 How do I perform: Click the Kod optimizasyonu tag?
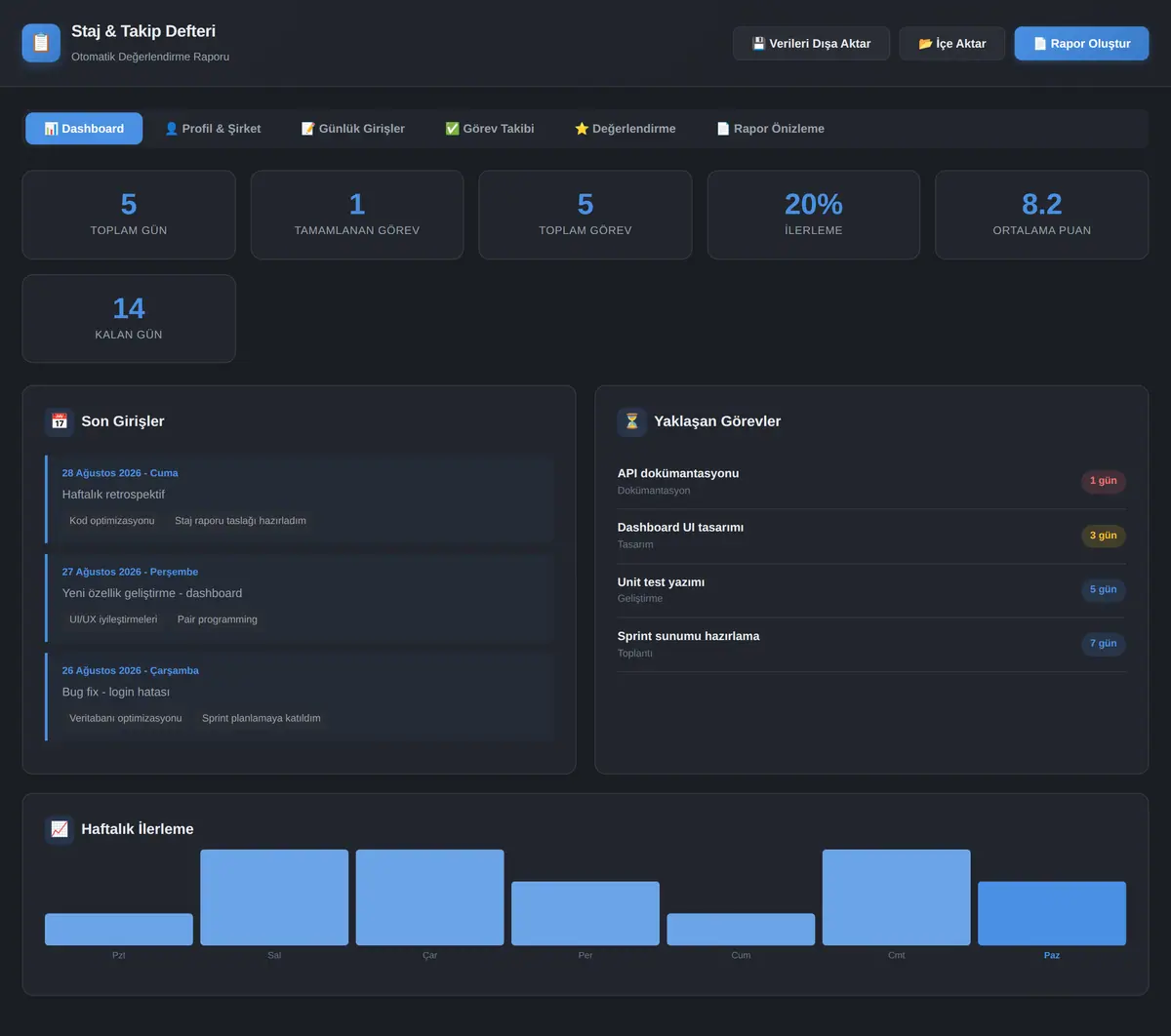pyautogui.click(x=112, y=521)
